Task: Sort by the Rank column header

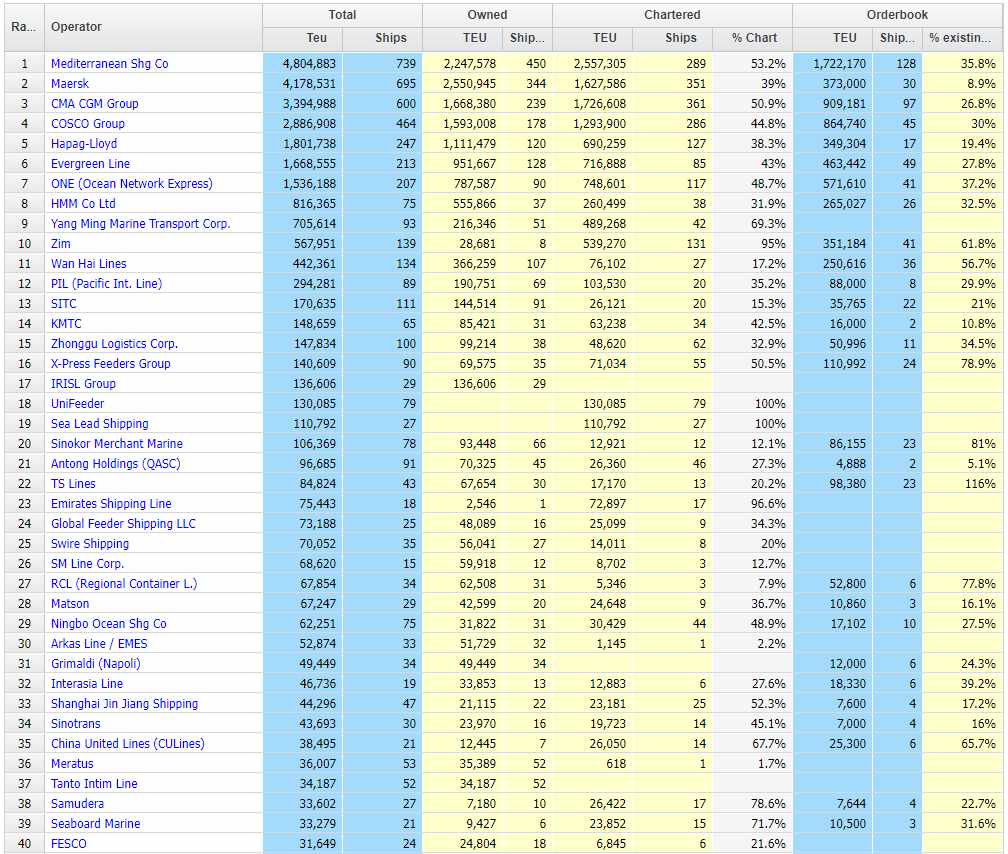Action: click(24, 27)
